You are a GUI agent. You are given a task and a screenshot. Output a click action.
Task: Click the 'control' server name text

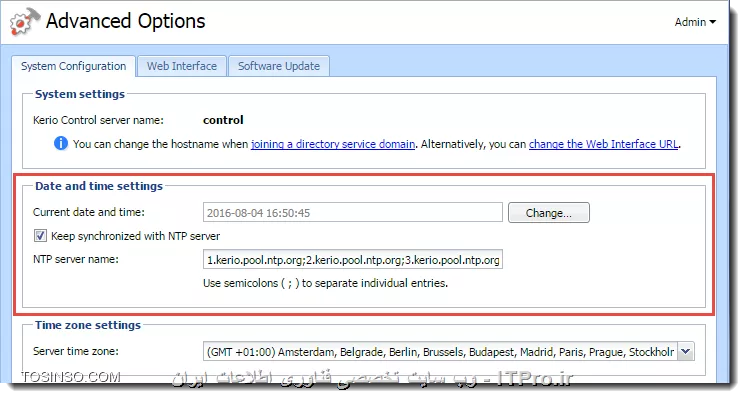223,120
